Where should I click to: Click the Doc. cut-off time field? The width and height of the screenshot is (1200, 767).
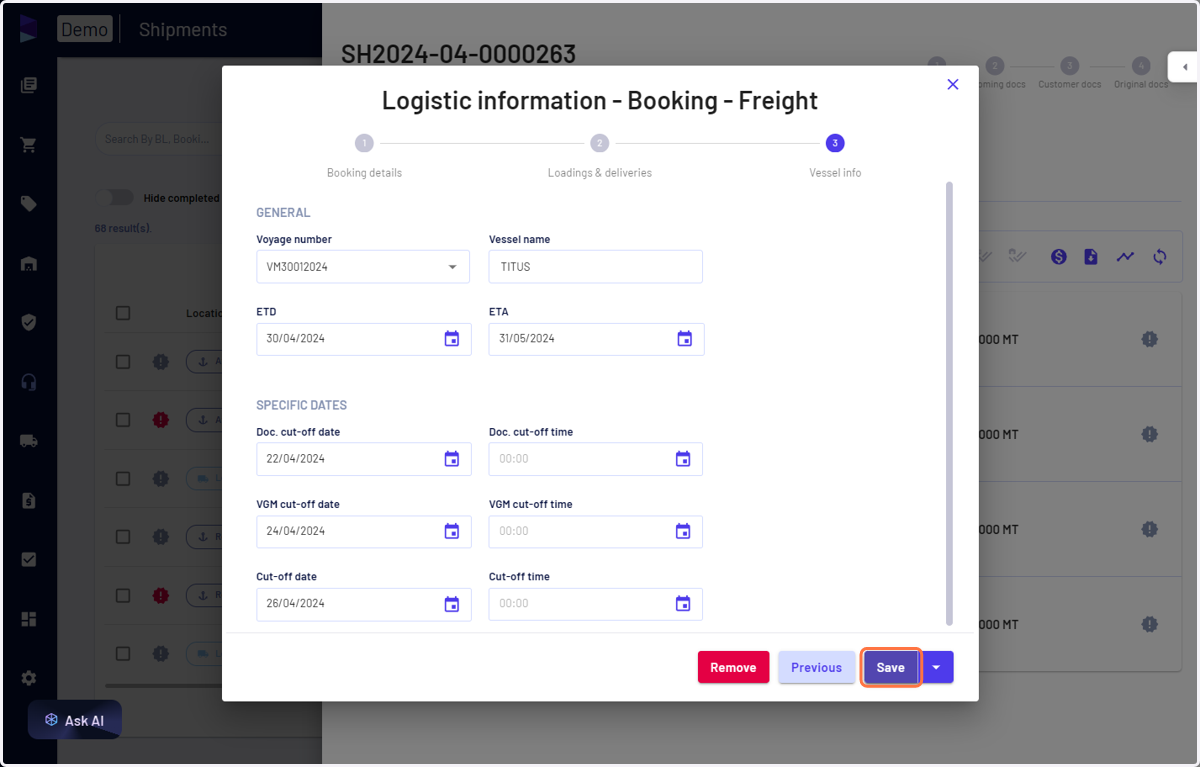point(596,459)
